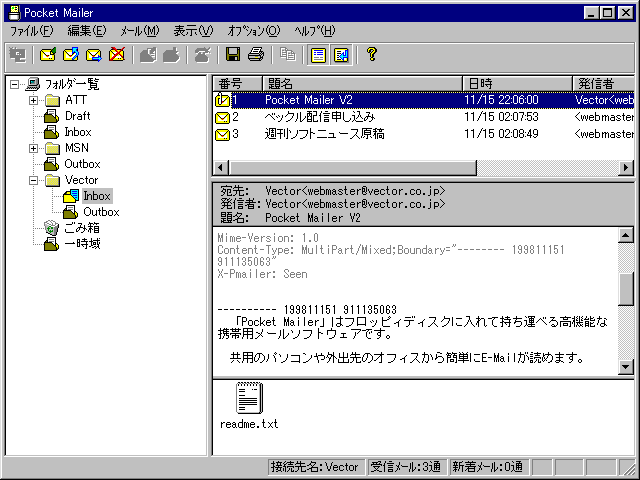640x480 pixels.
Task: Click the floppy disk save icon
Action: (x=233, y=55)
